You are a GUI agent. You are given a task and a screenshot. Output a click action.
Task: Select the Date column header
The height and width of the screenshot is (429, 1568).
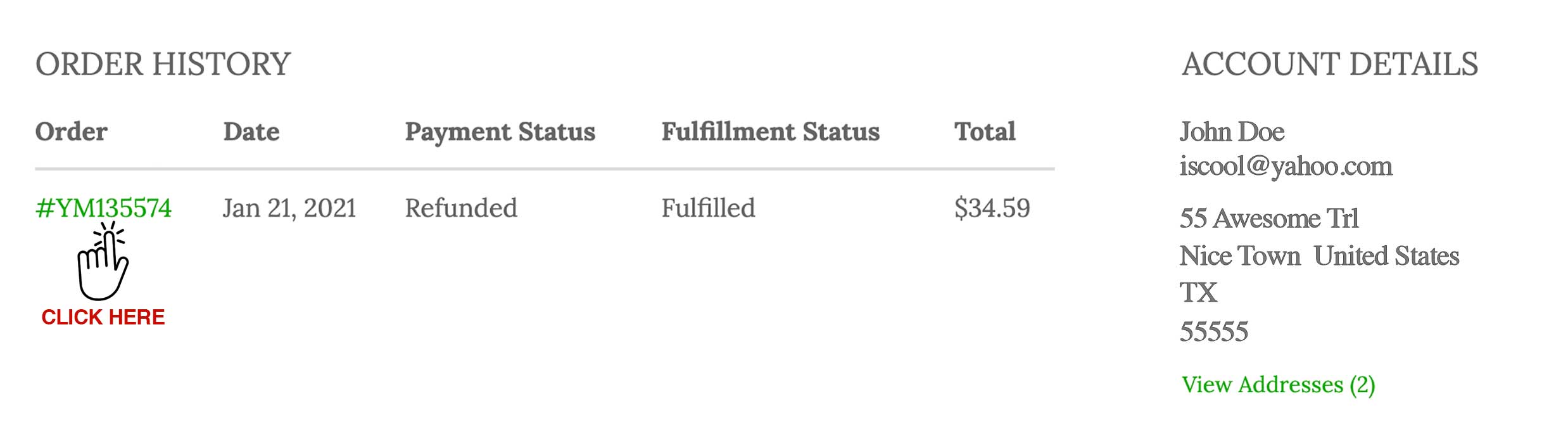(251, 132)
